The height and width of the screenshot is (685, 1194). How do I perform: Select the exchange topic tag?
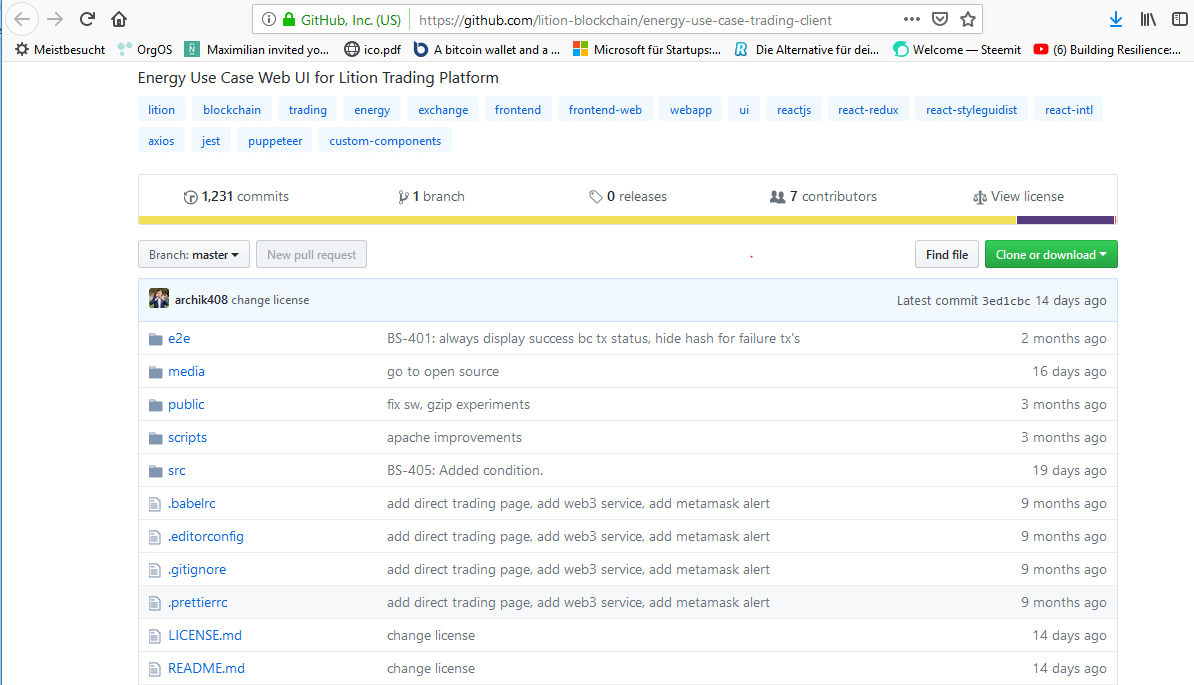click(443, 110)
